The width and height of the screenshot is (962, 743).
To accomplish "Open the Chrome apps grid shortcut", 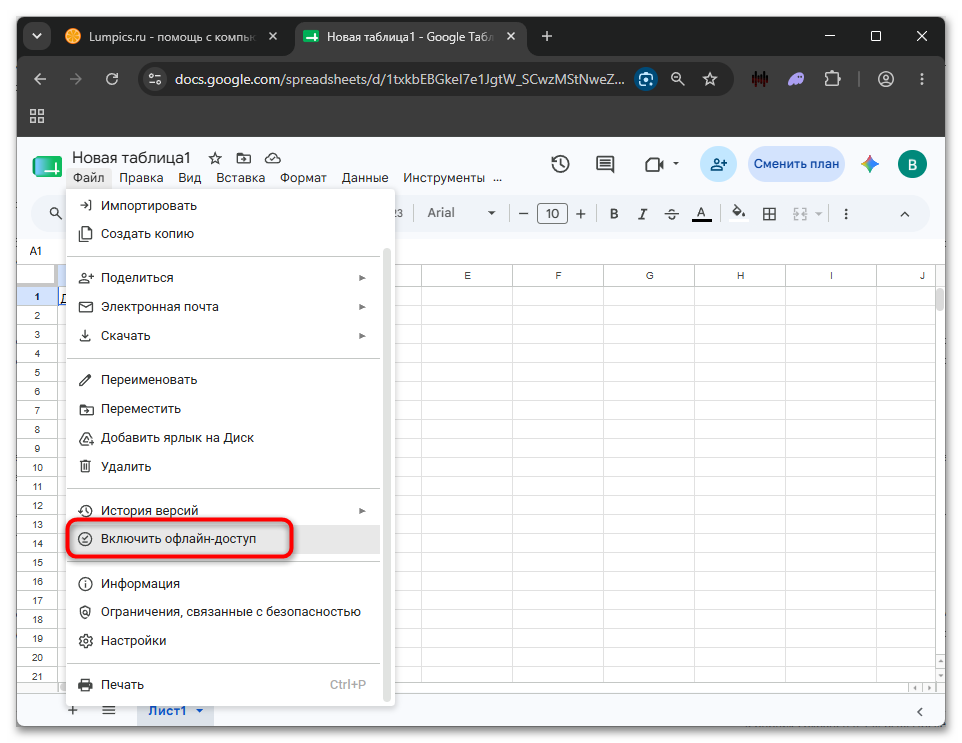I will pos(37,116).
